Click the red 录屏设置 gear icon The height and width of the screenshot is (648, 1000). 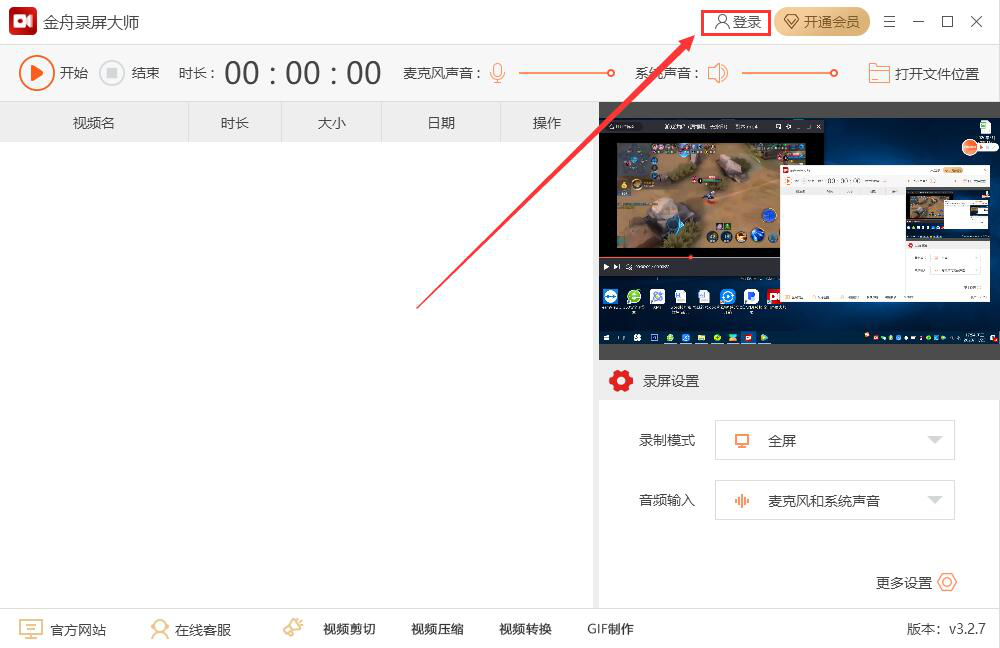pyautogui.click(x=621, y=381)
